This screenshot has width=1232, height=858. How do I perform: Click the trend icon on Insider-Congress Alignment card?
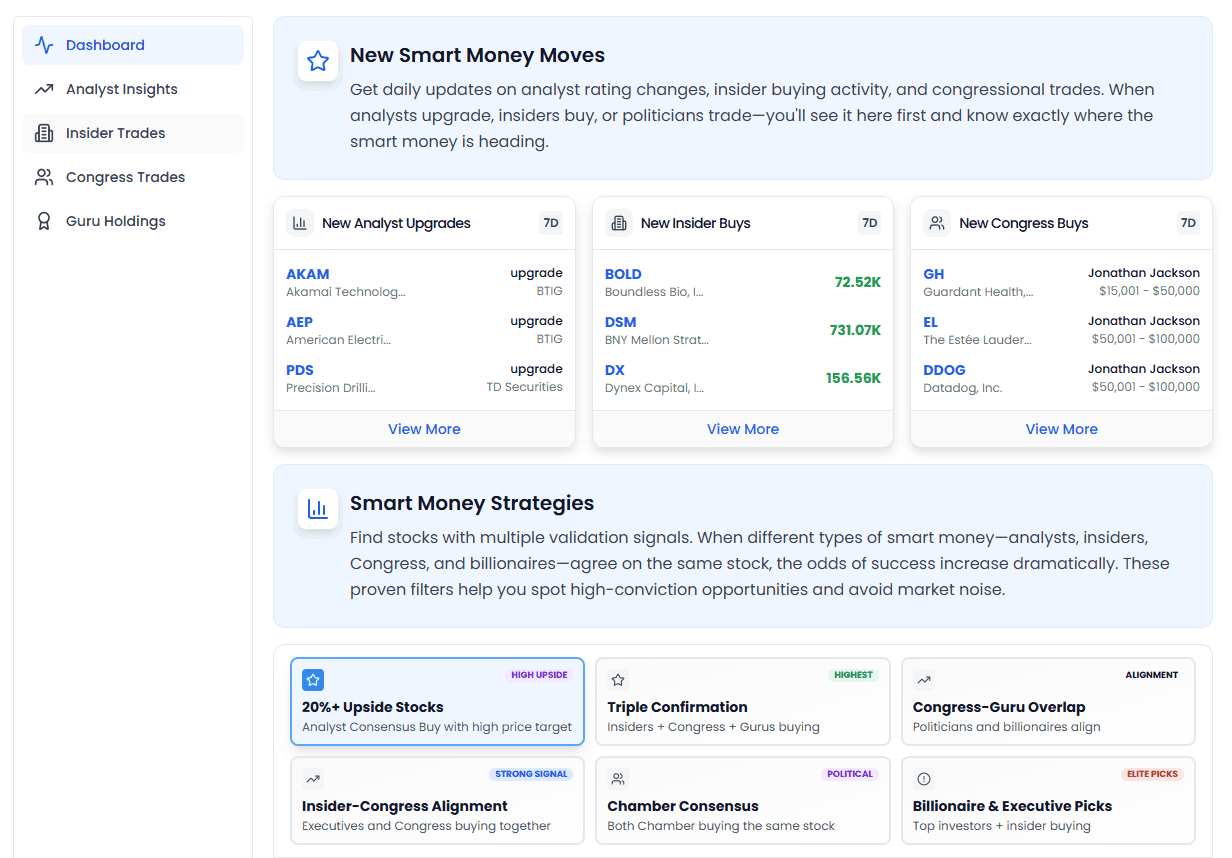(x=313, y=779)
